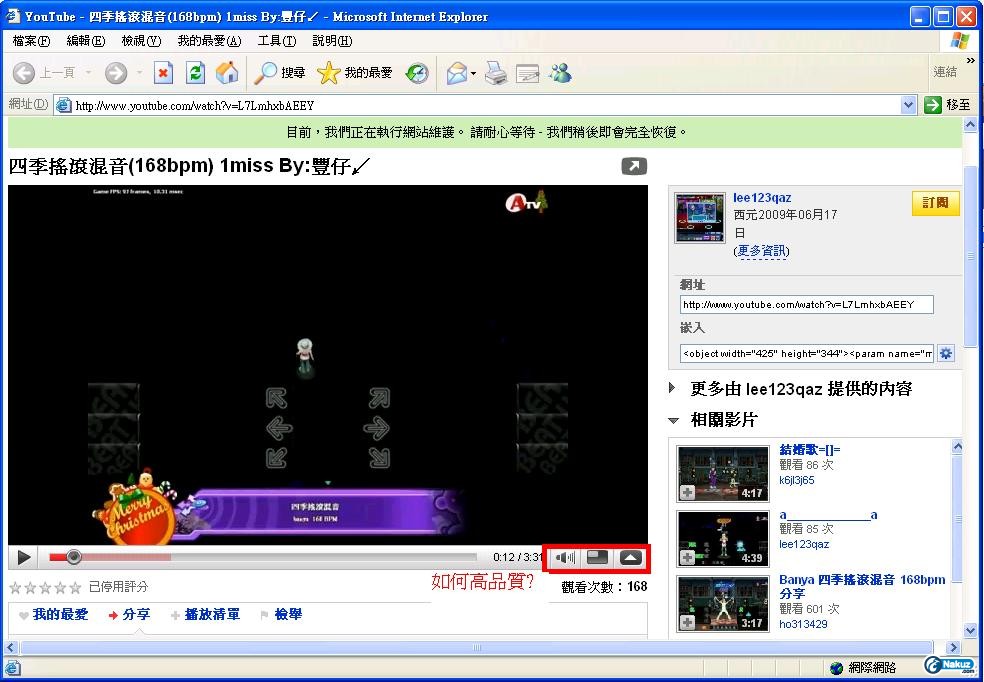984x682 pixels.
Task: Pop out video with arrow icon
Action: pos(634,166)
